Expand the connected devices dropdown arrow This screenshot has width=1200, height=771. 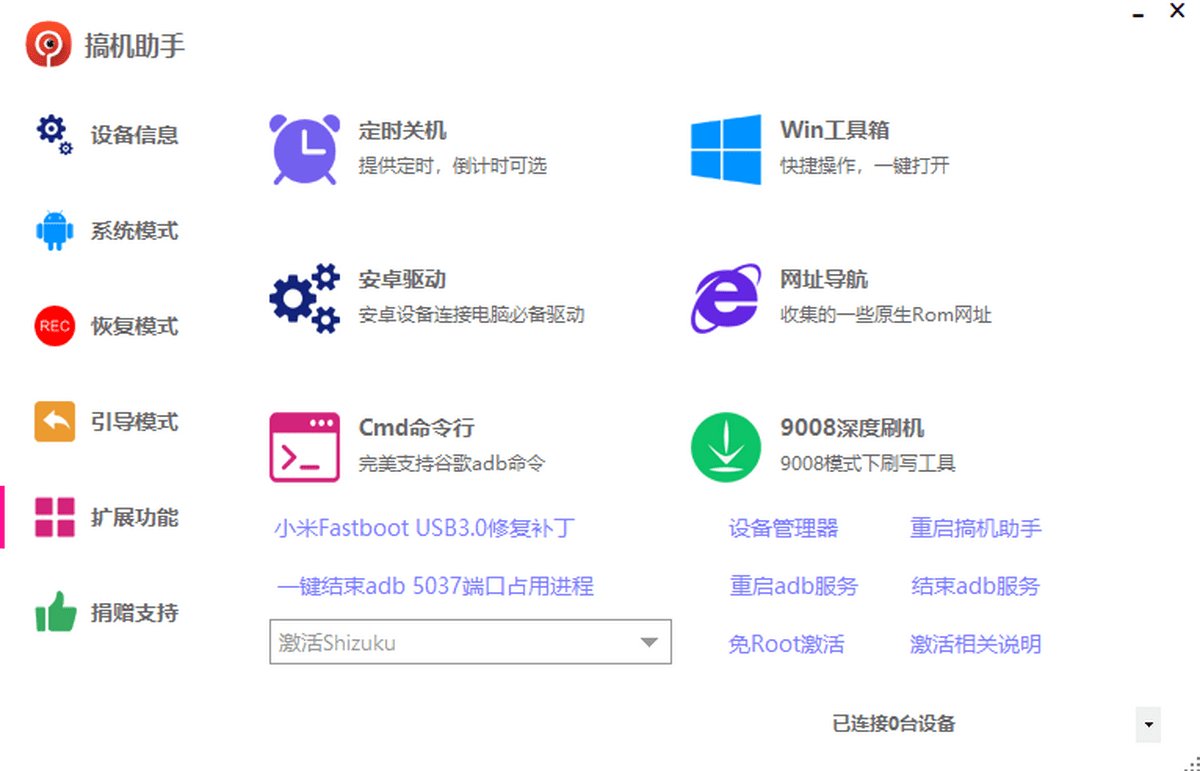pyautogui.click(x=1146, y=724)
